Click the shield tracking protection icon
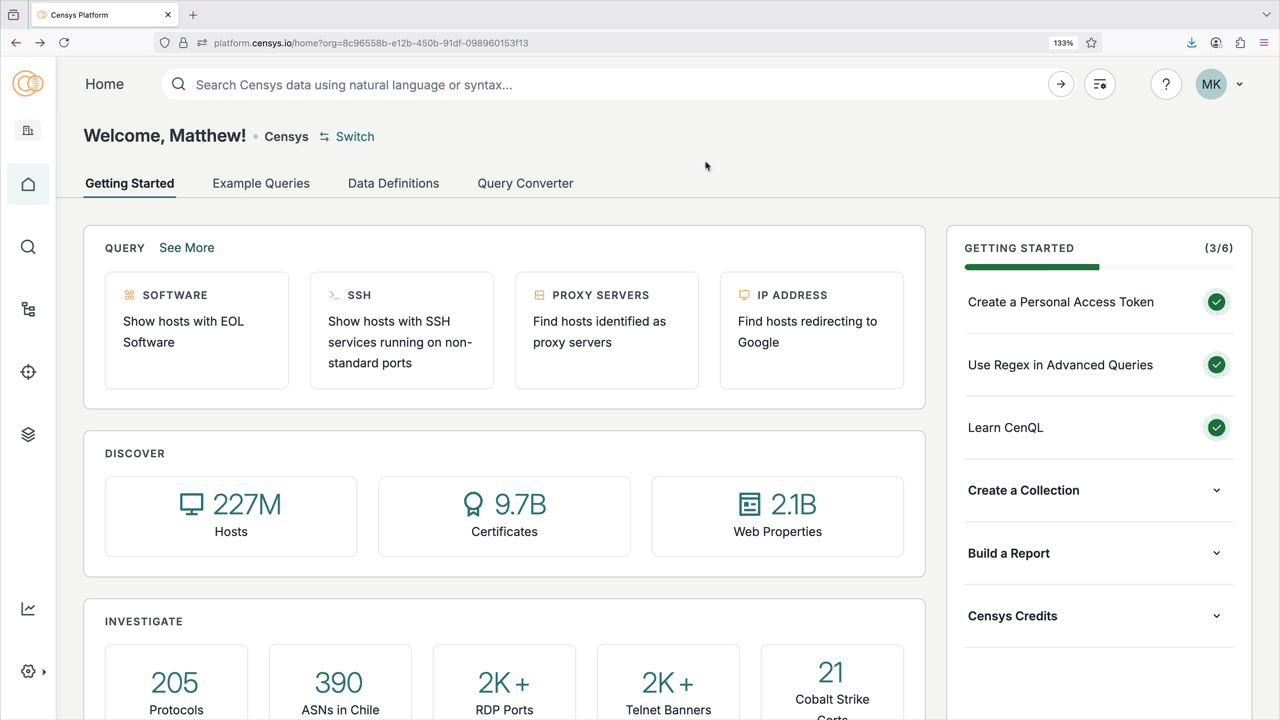This screenshot has height=720, width=1280. (164, 43)
